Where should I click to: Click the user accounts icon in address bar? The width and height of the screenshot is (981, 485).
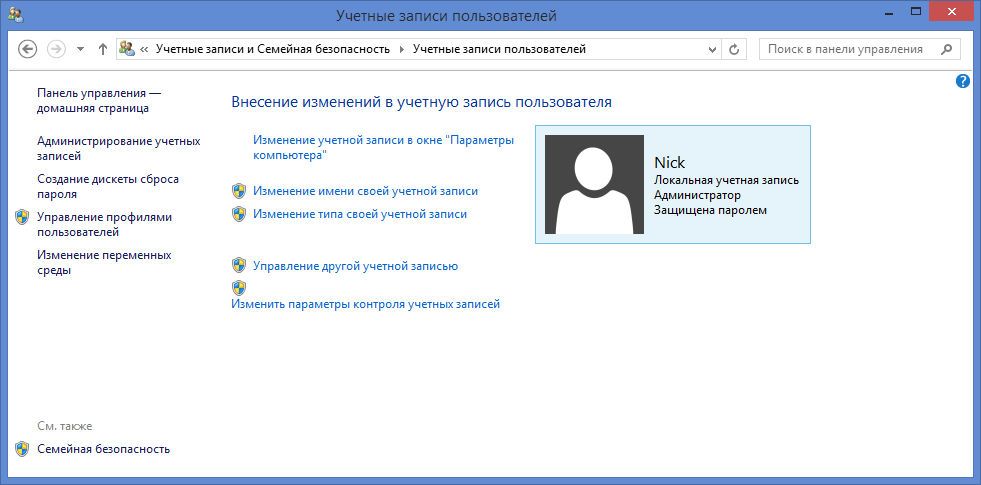pyautogui.click(x=127, y=49)
